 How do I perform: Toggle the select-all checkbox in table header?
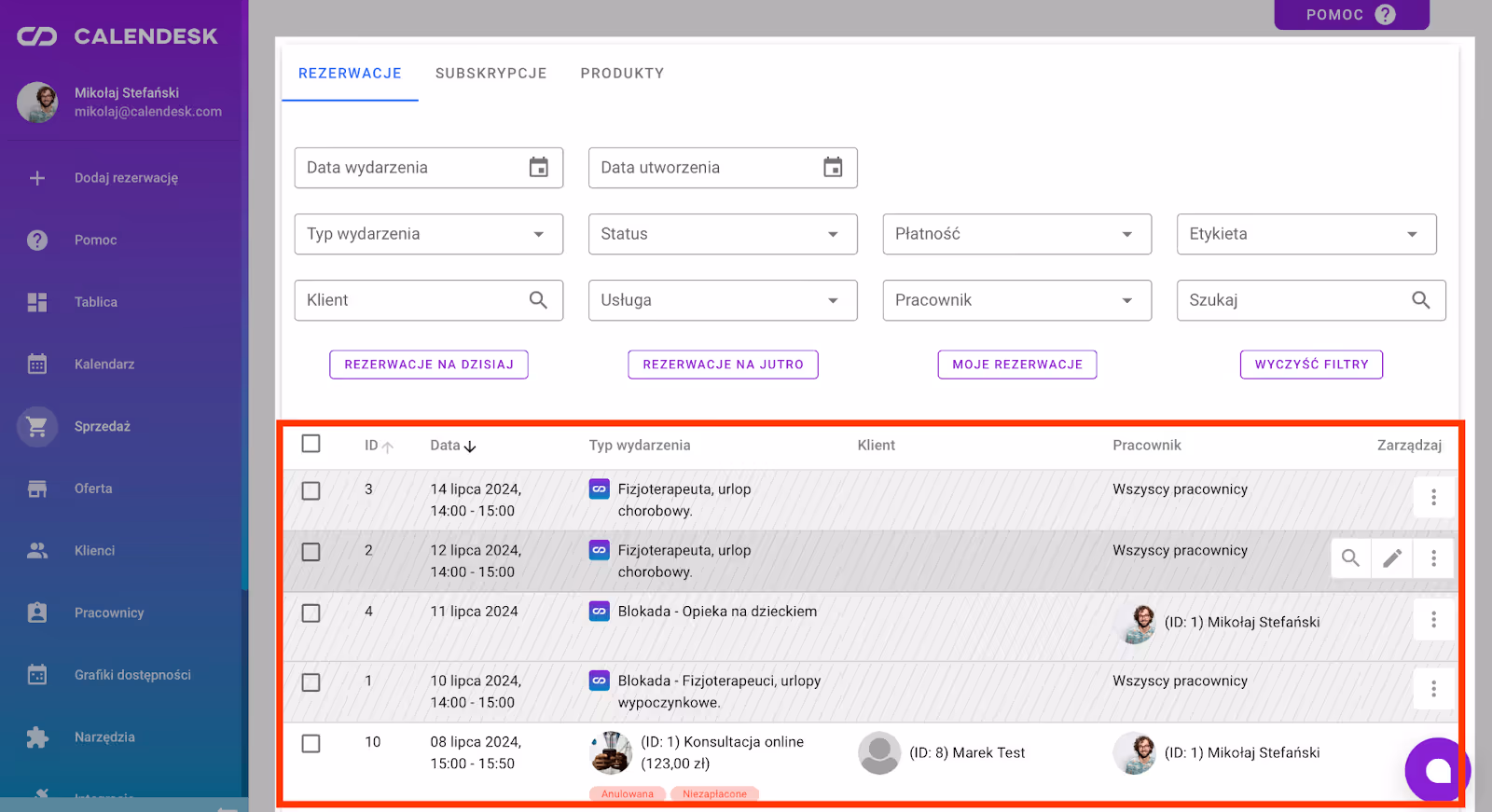click(311, 444)
